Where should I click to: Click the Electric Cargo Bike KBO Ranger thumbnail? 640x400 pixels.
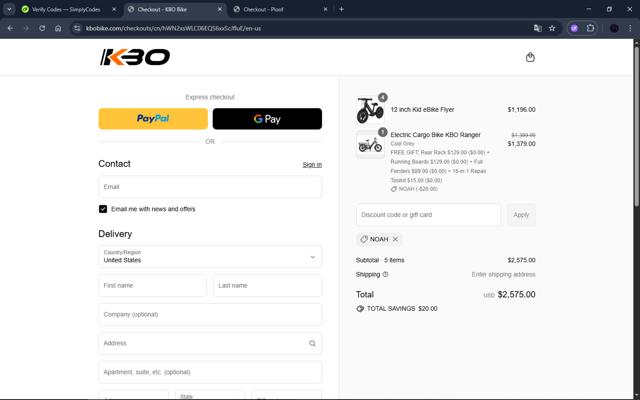[x=370, y=144]
